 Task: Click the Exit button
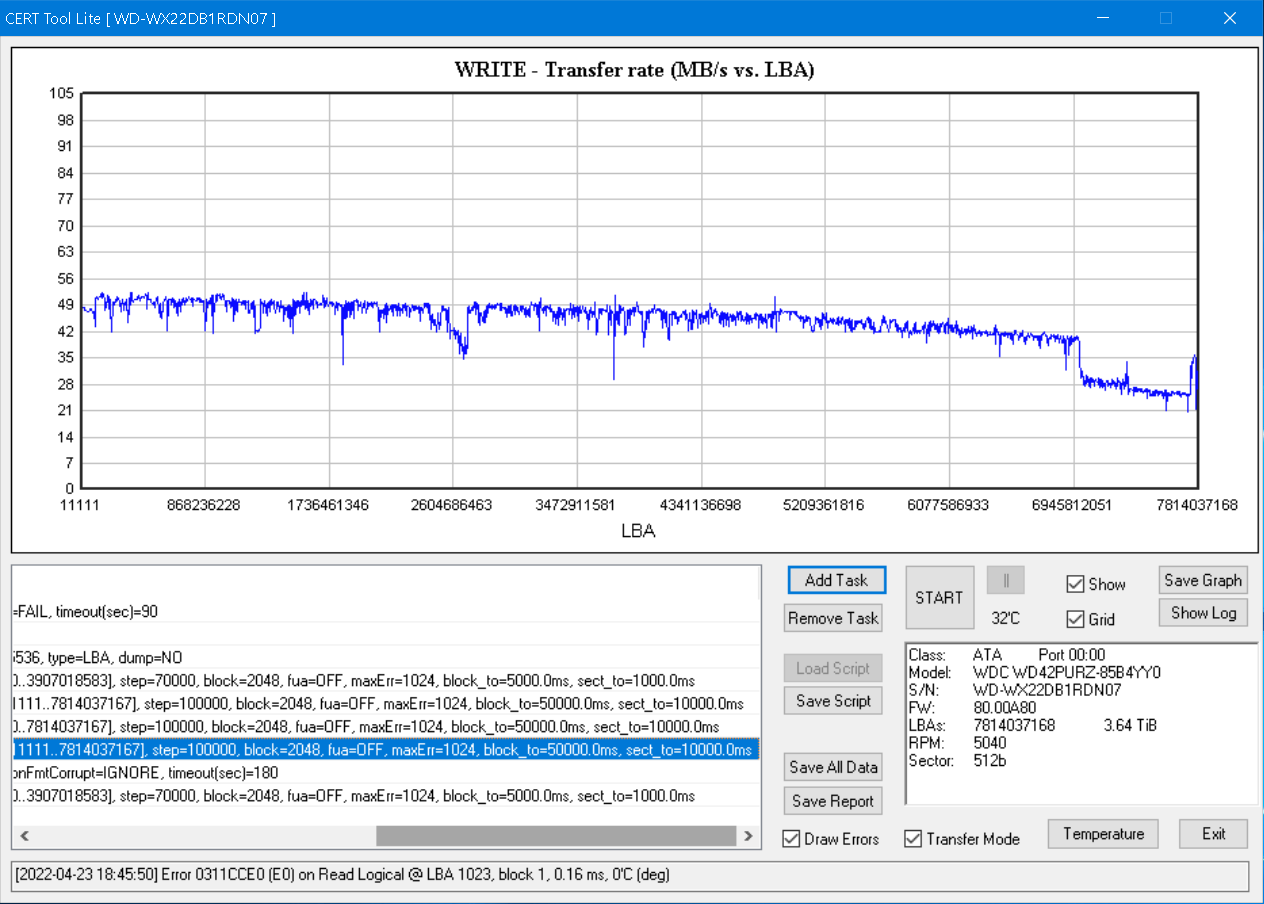point(1213,834)
